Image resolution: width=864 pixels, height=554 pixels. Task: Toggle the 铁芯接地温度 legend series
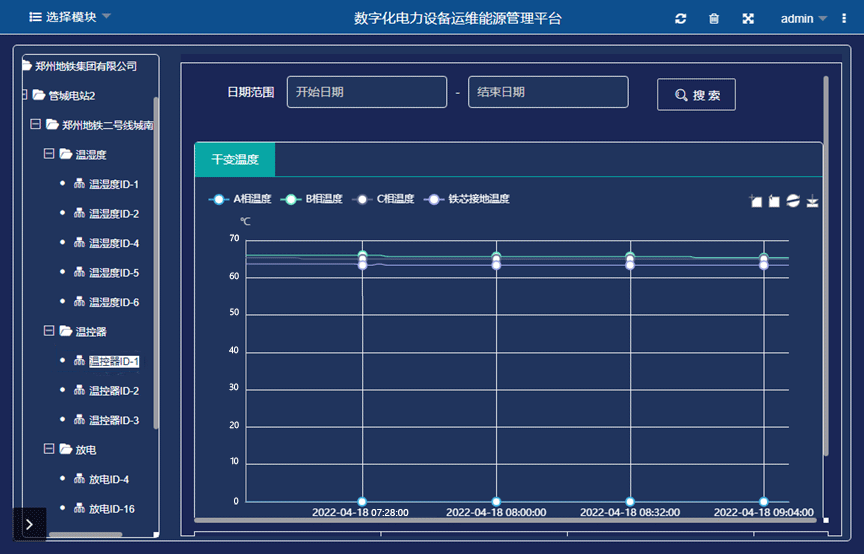[467, 199]
